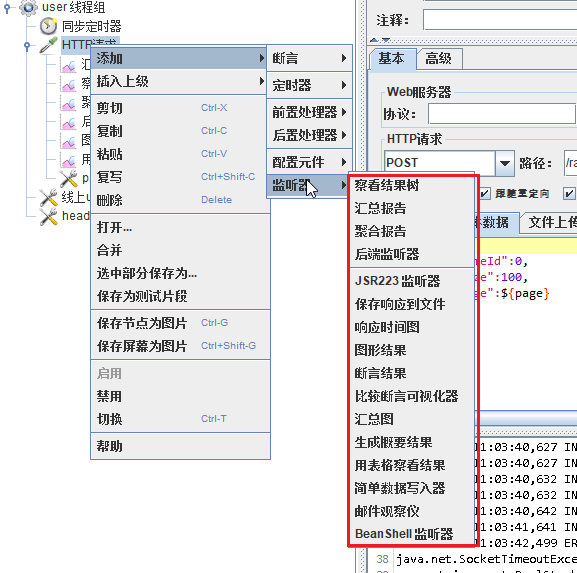
Task: Add 断言结果 listener
Action: [412, 373]
